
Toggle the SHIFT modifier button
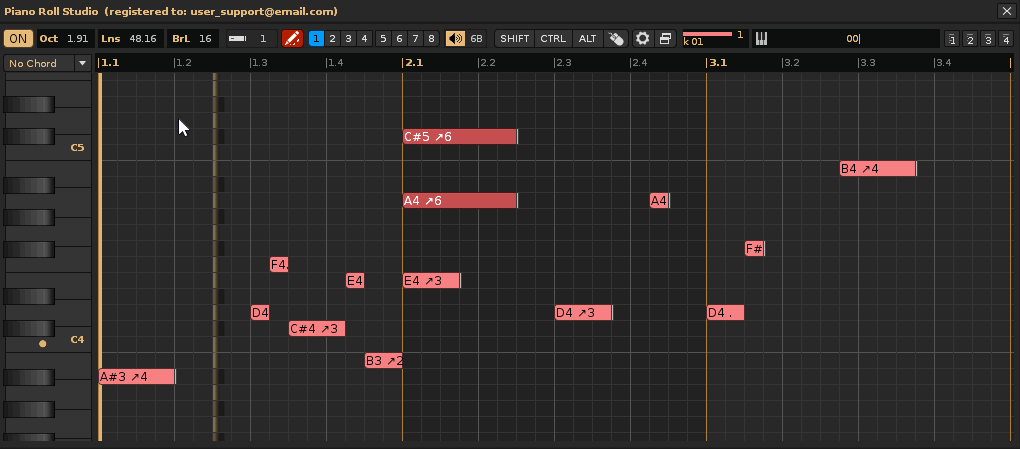coord(515,39)
